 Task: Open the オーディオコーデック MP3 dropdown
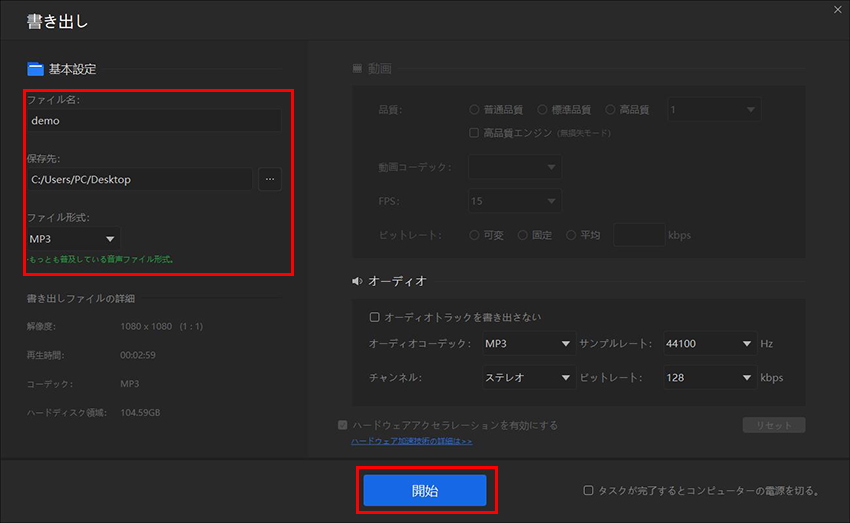[528, 344]
